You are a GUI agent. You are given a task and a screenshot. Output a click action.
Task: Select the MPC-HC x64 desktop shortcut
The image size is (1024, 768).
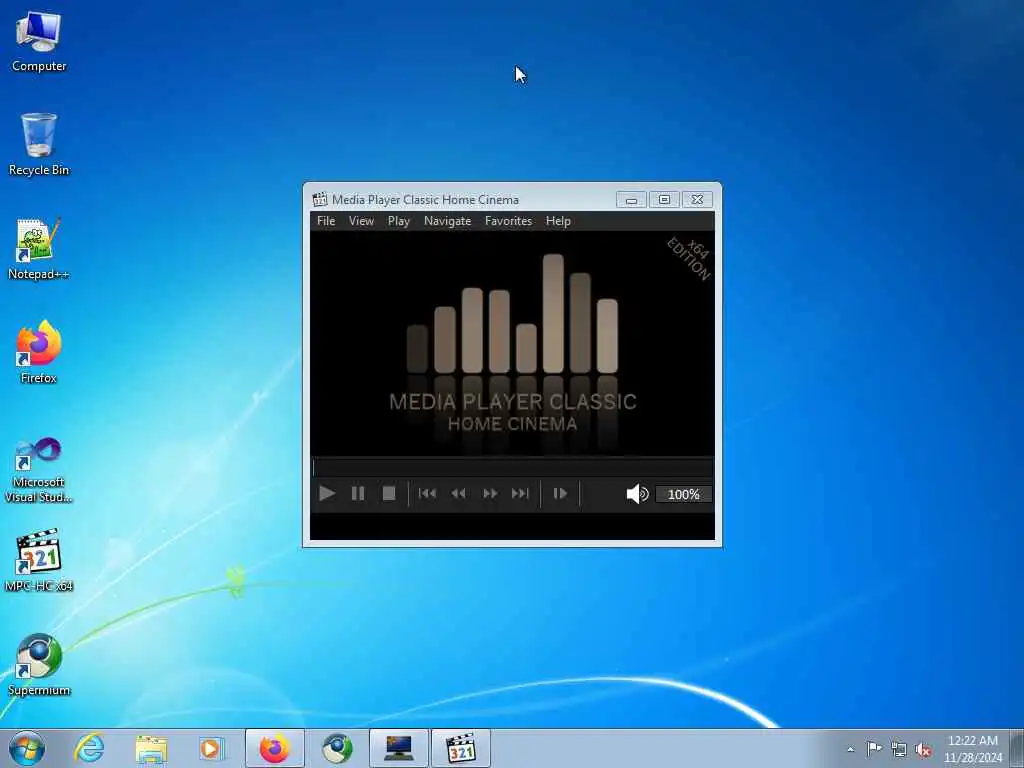click(x=39, y=560)
